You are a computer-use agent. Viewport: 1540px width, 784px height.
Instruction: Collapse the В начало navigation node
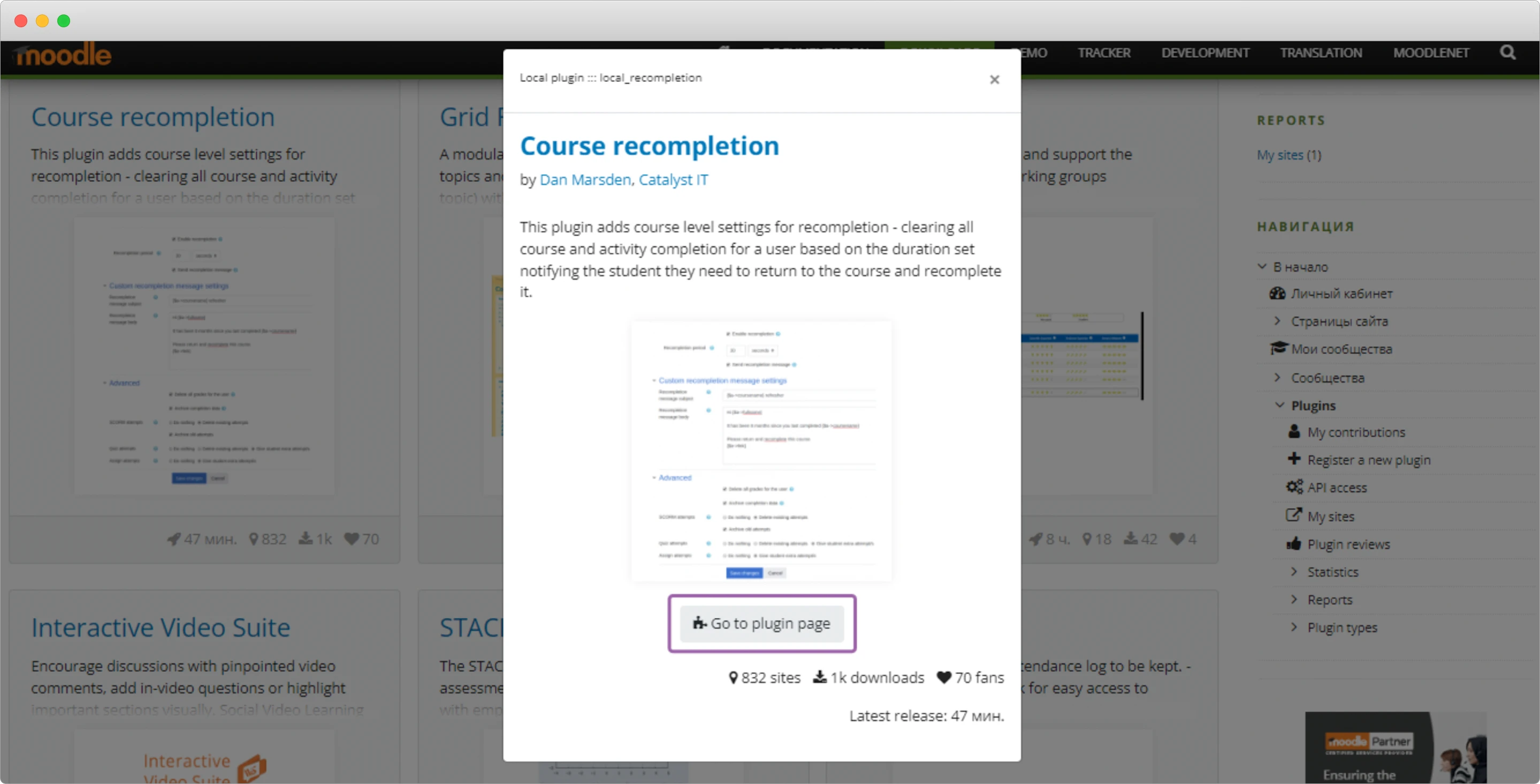click(1262, 266)
